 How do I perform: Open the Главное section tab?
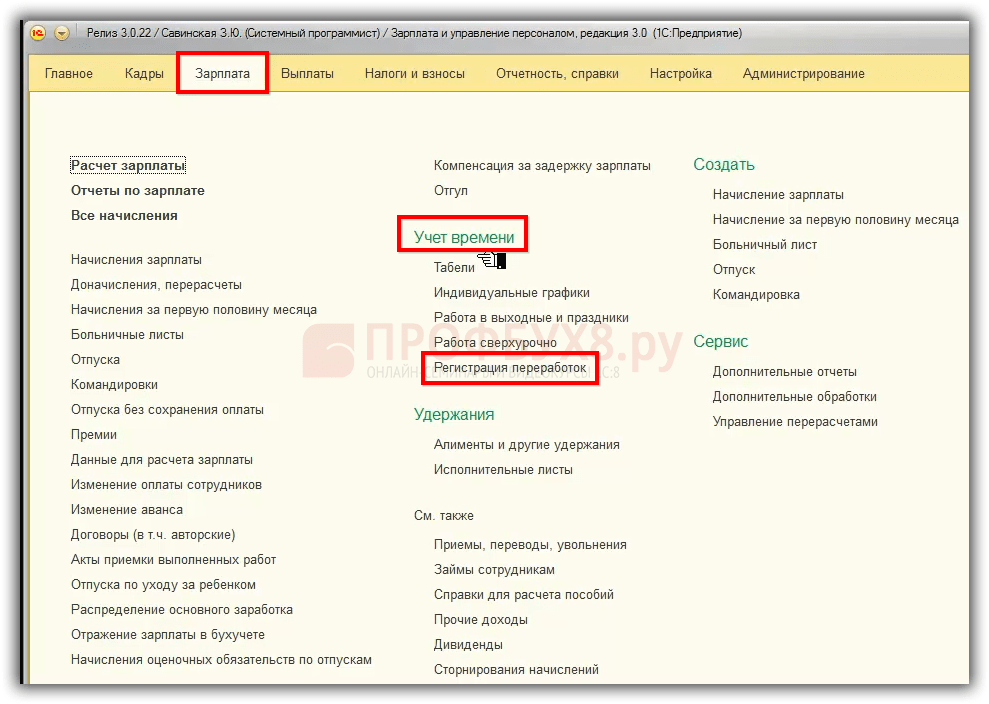click(69, 74)
